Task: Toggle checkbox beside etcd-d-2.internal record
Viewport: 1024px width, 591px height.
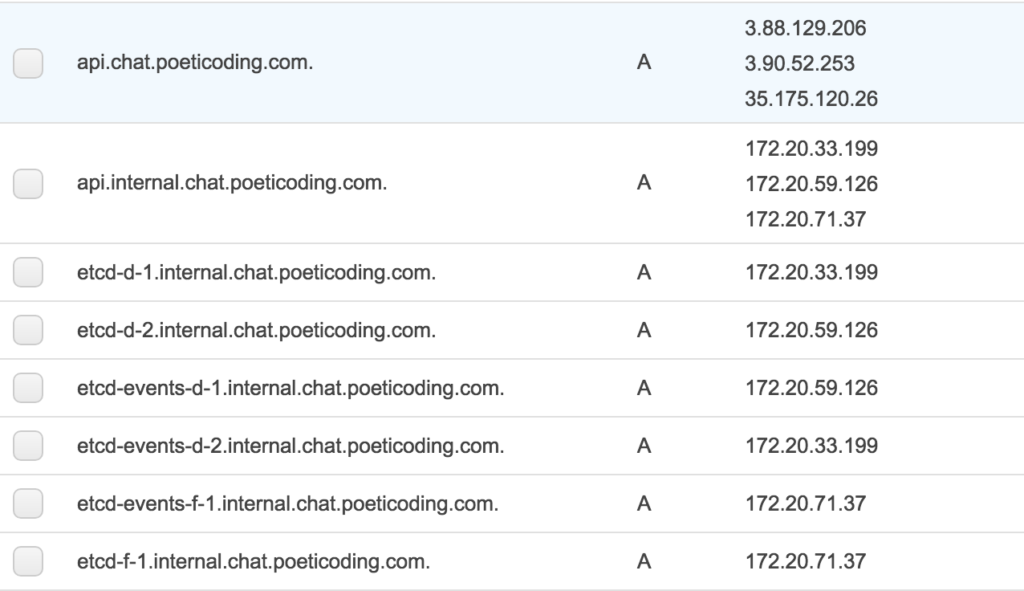Action: tap(28, 330)
